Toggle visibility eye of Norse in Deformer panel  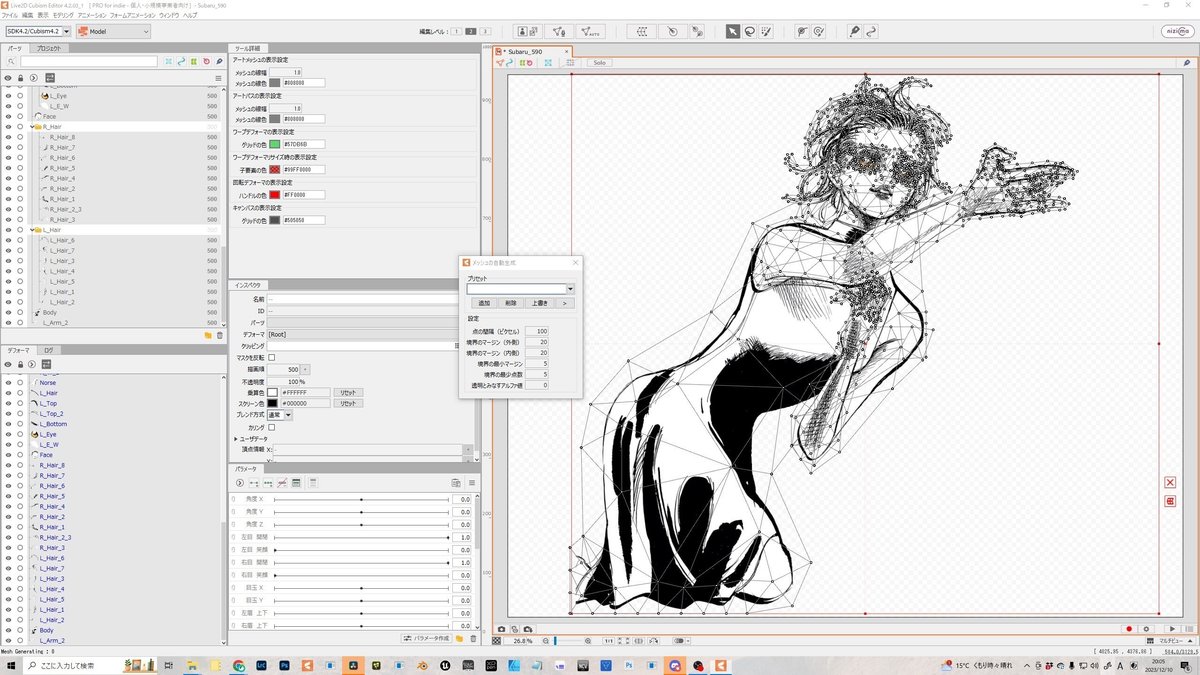8,383
